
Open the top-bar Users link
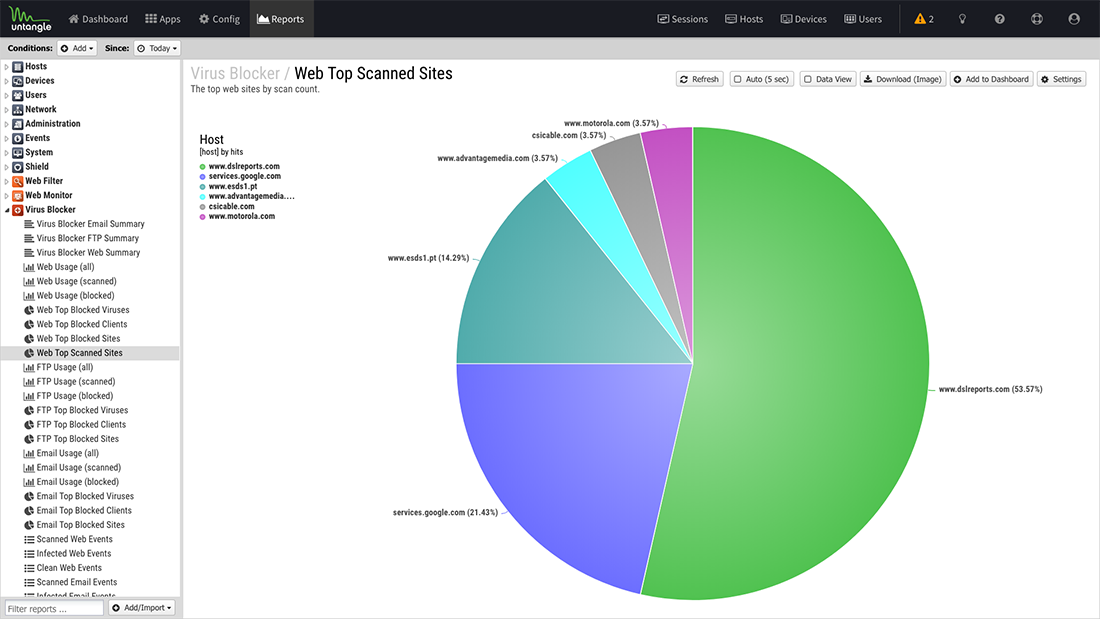(x=863, y=19)
